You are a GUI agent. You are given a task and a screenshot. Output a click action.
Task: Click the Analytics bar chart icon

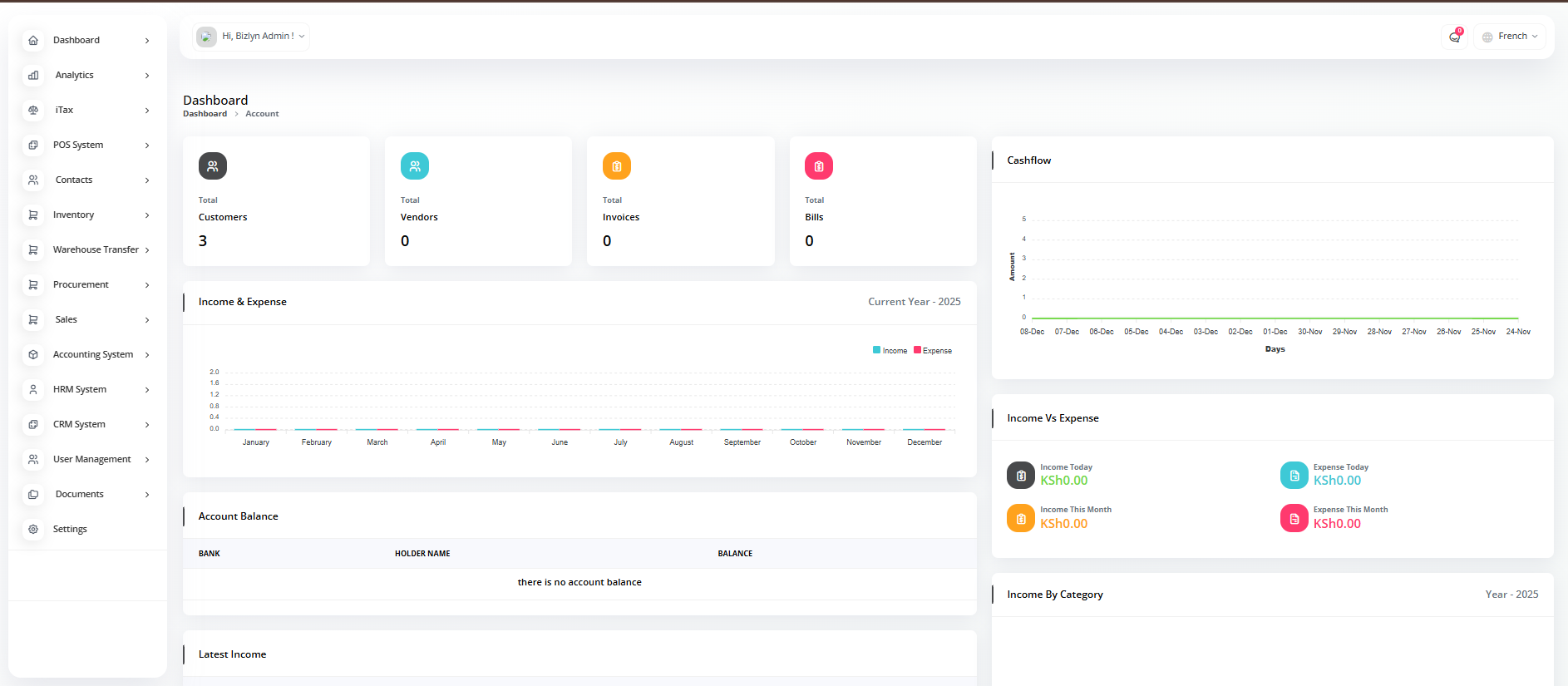33,75
